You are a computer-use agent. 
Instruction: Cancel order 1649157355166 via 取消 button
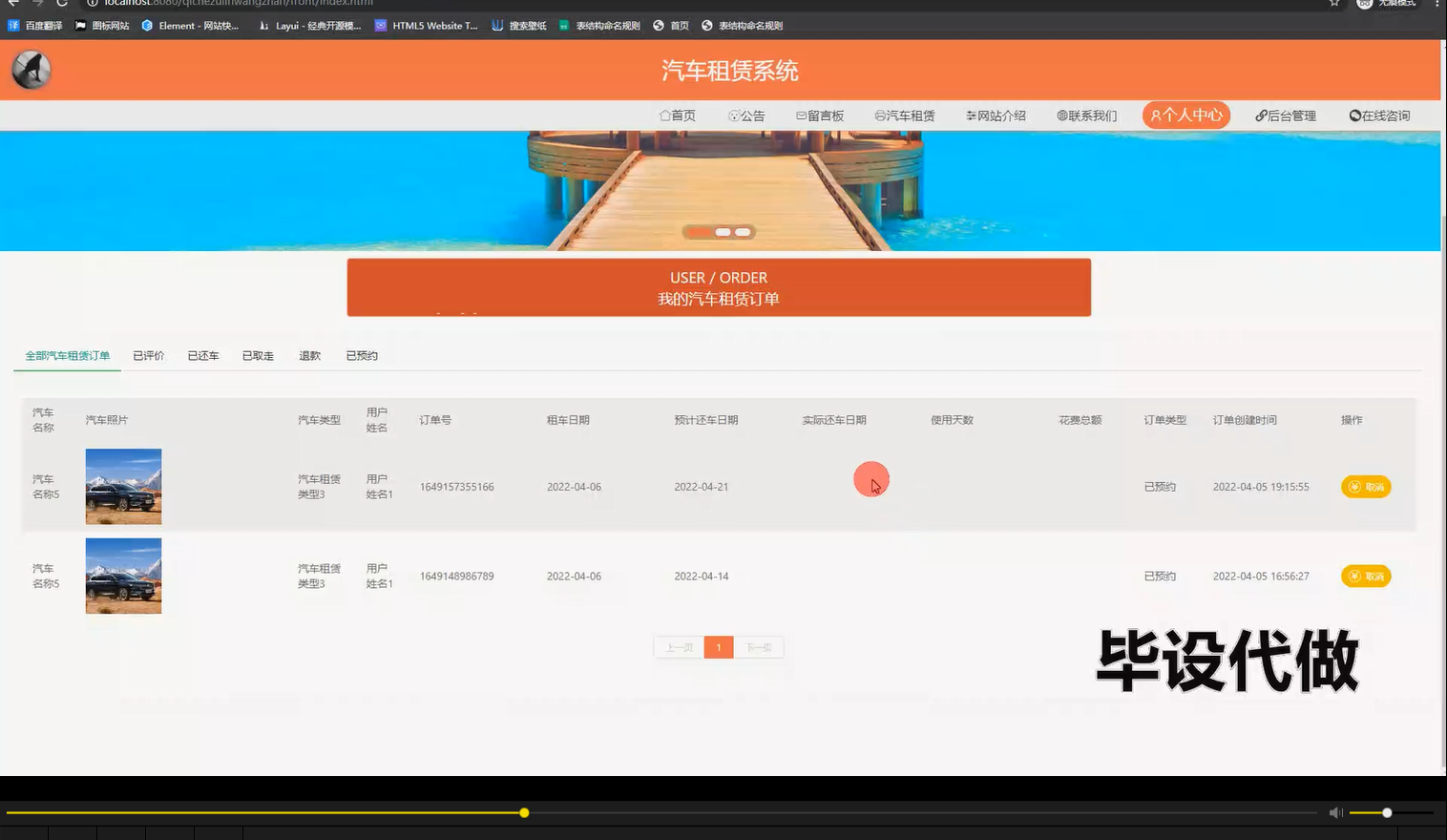pos(1366,486)
